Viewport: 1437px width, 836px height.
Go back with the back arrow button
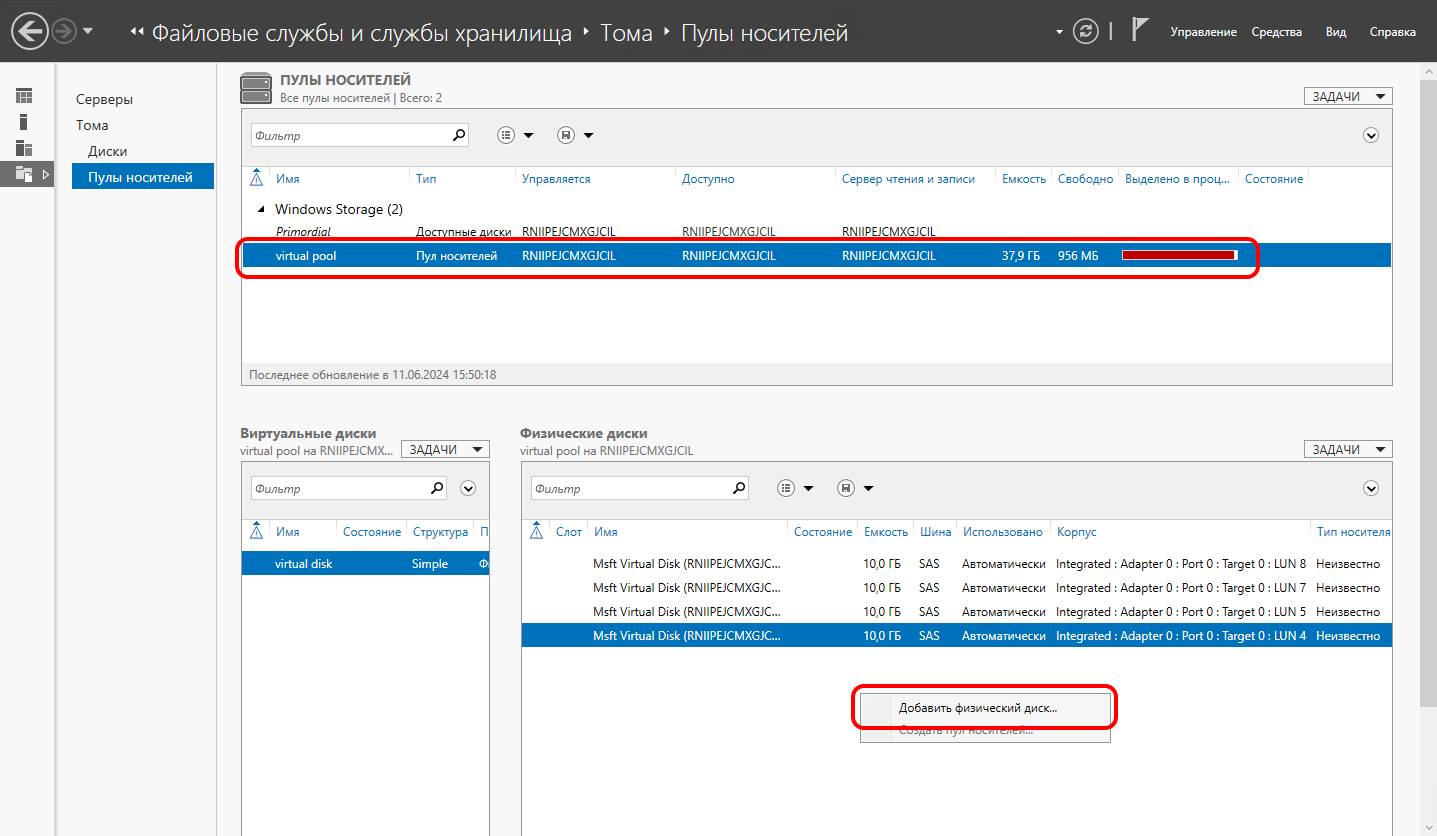(x=30, y=32)
